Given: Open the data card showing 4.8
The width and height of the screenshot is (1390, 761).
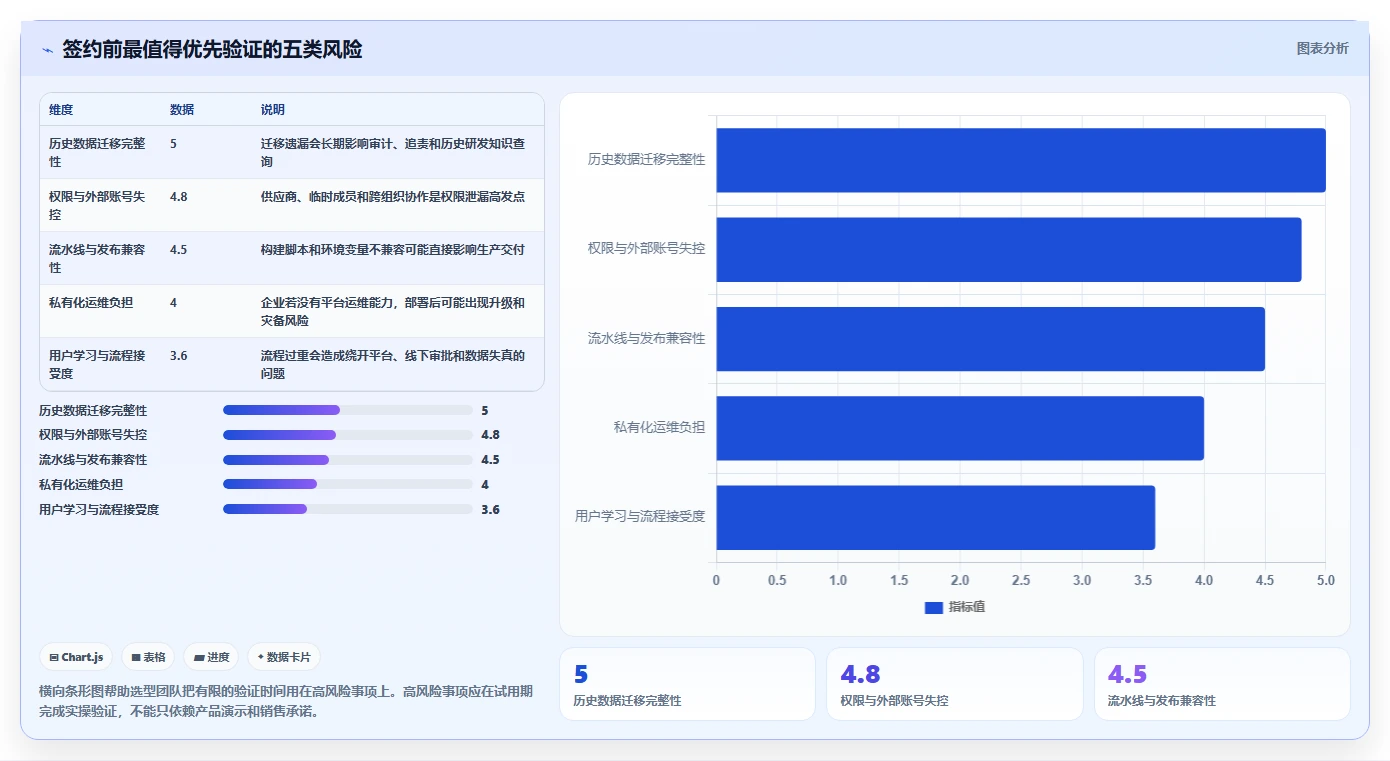Looking at the screenshot, I should [x=954, y=684].
